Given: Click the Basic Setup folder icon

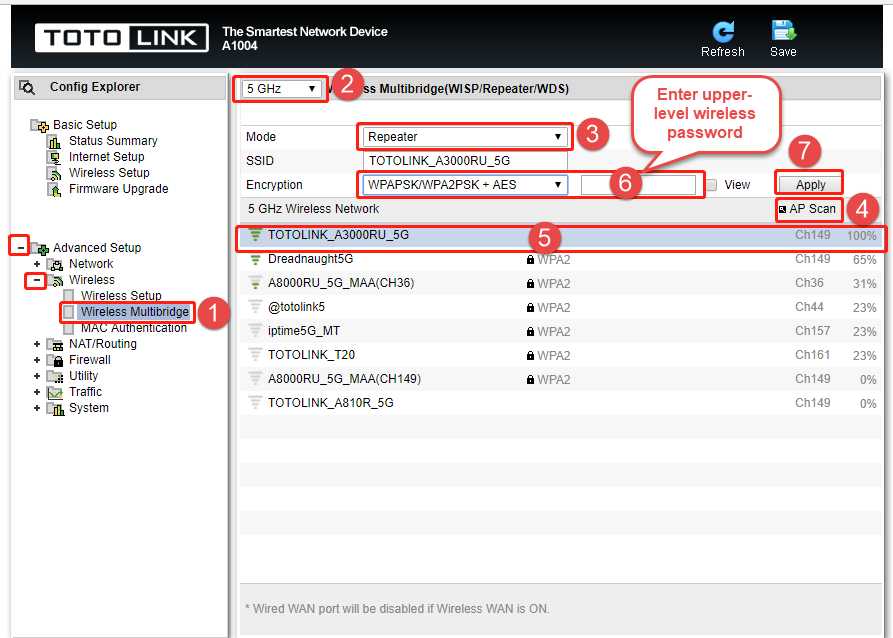Looking at the screenshot, I should coord(39,125).
